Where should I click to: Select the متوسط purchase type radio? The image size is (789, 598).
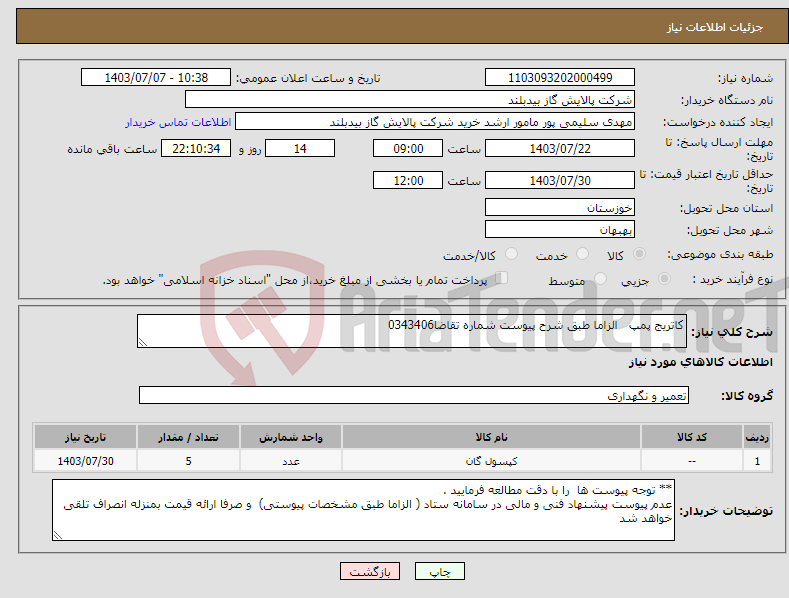click(x=600, y=278)
